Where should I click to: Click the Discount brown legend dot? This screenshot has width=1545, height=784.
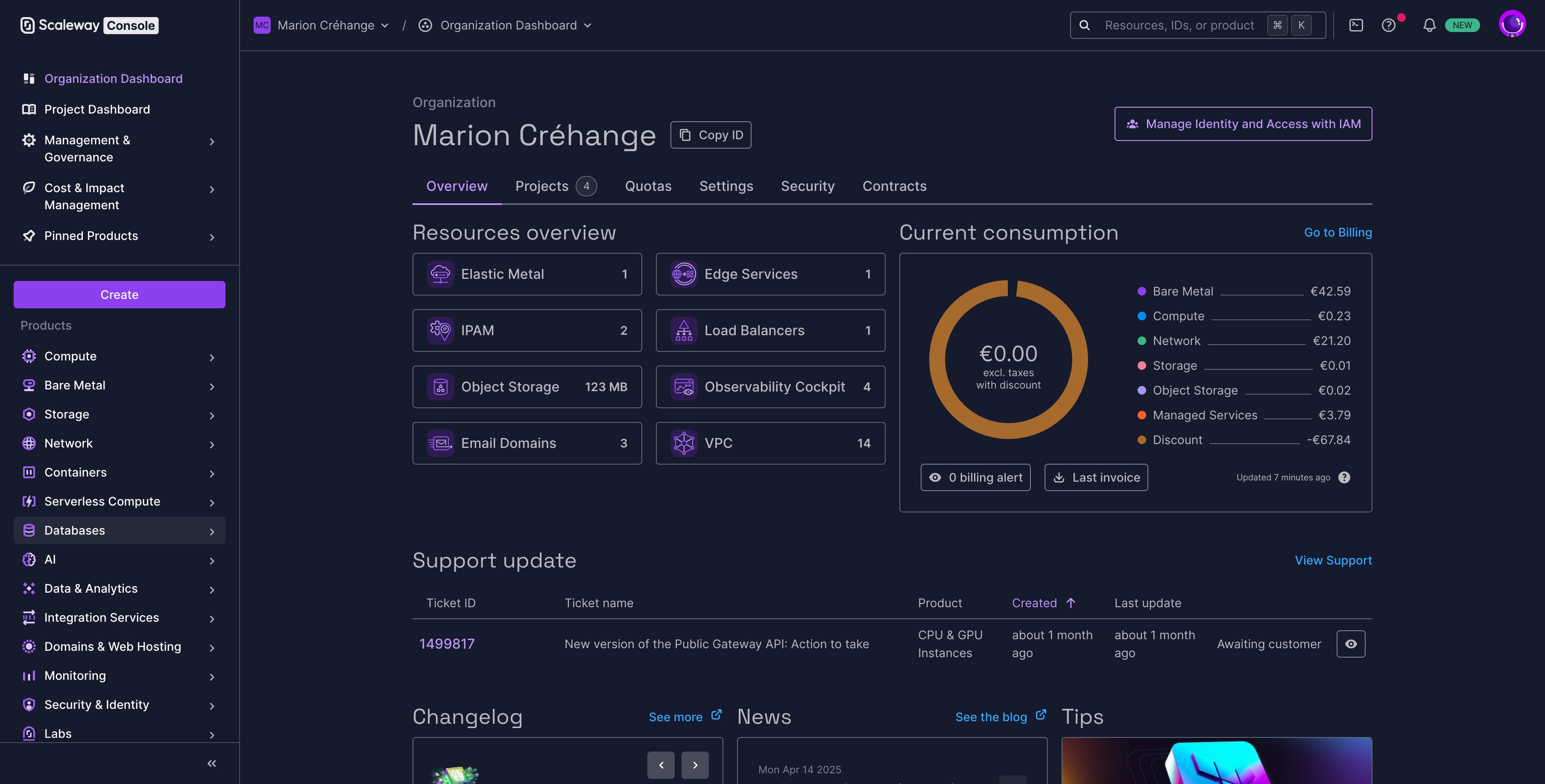(x=1141, y=440)
